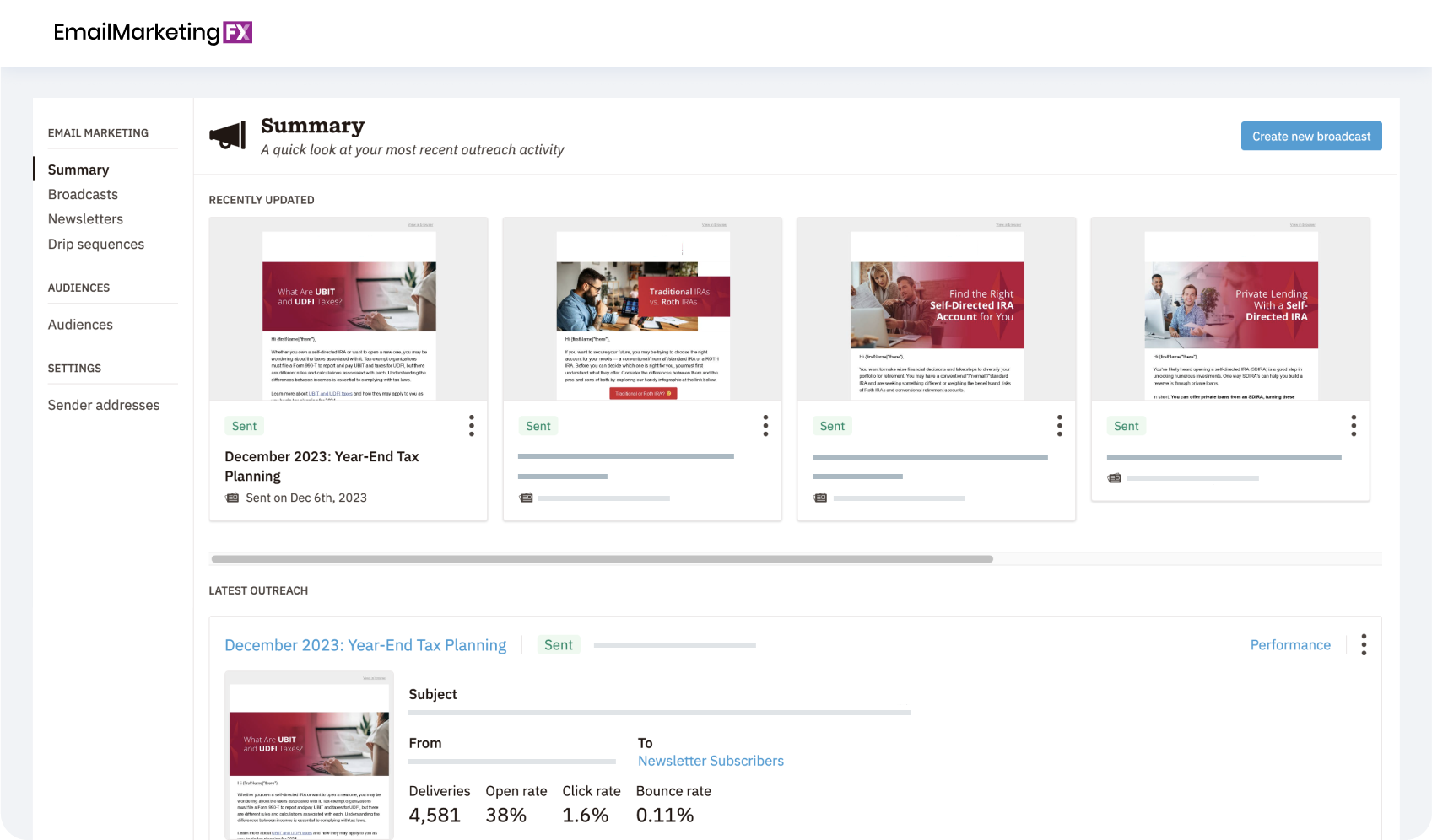Click the Create new broadcast button
Image resolution: width=1432 pixels, height=840 pixels.
pyautogui.click(x=1311, y=136)
